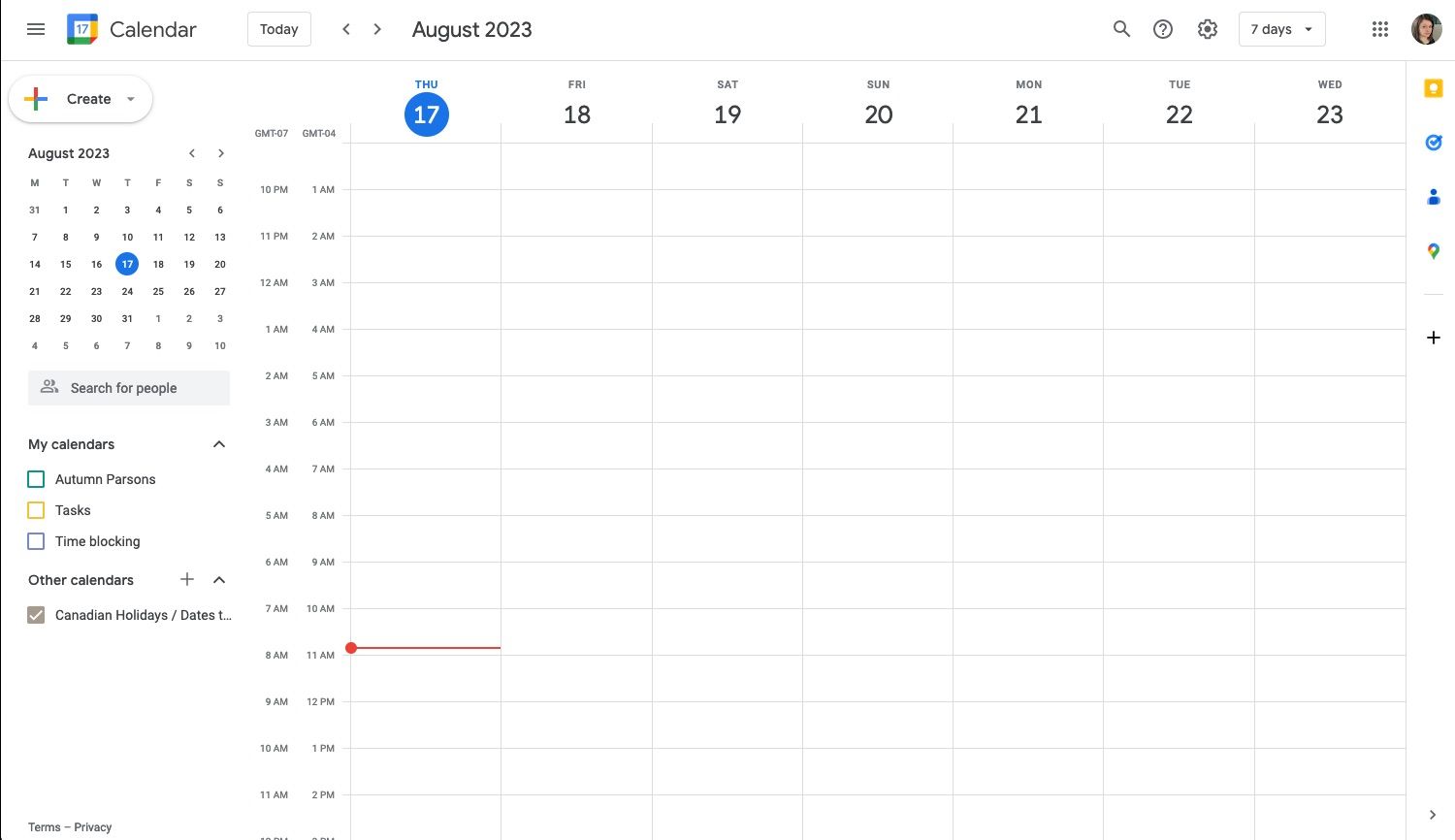Click the Today button

(278, 29)
